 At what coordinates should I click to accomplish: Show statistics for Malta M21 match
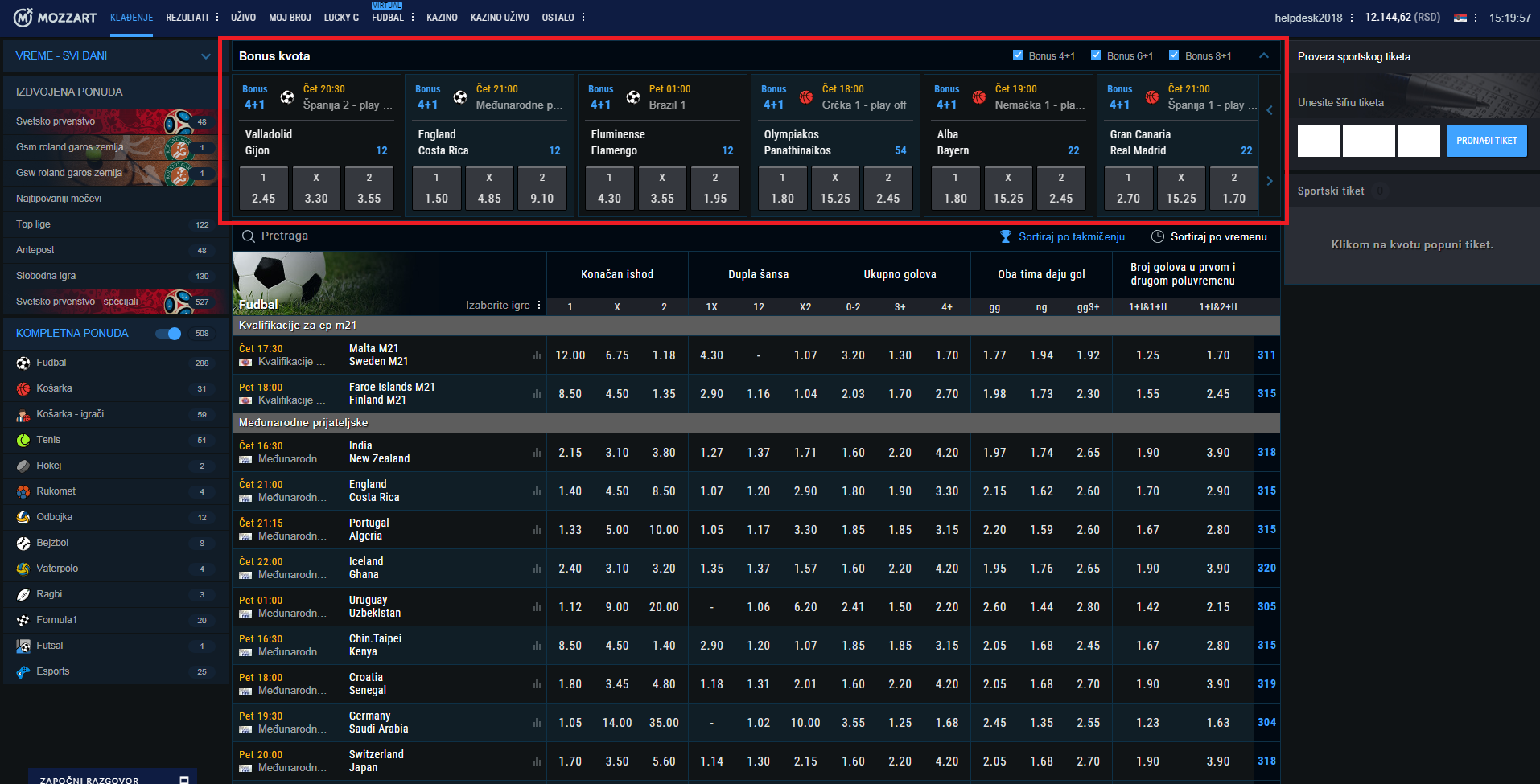coord(537,355)
